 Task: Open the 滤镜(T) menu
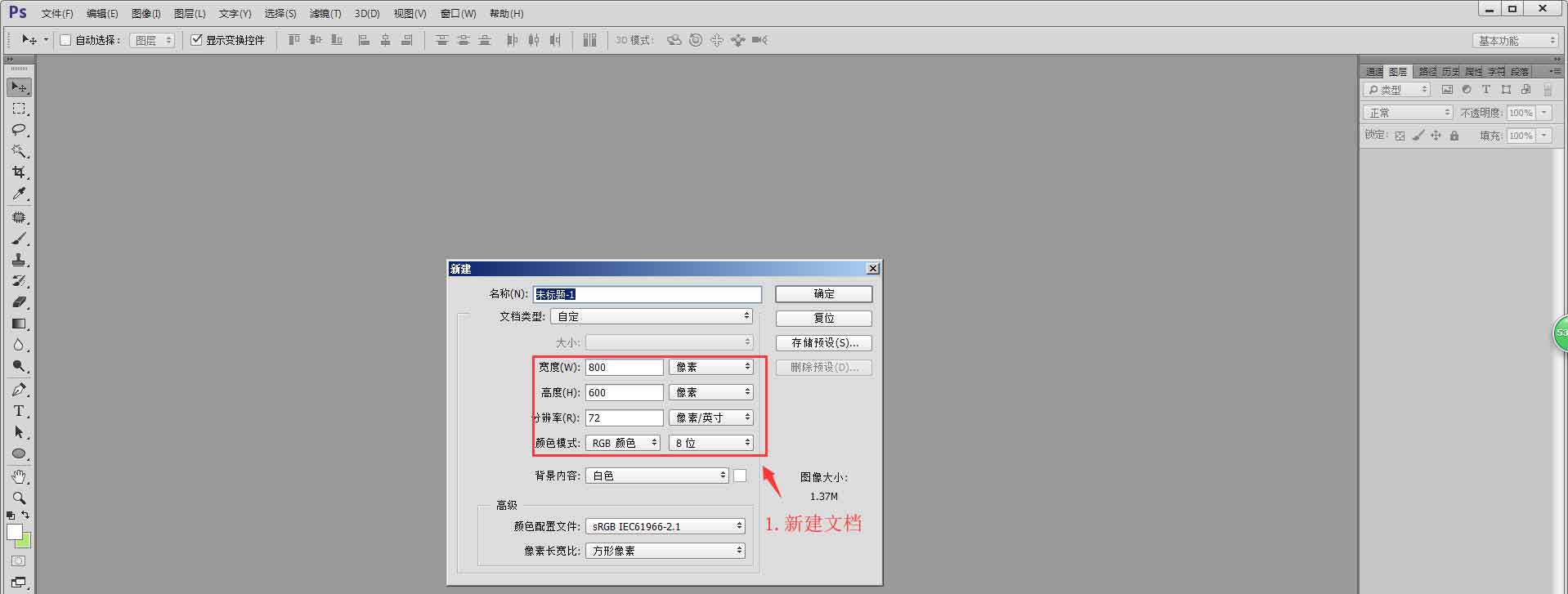[325, 14]
